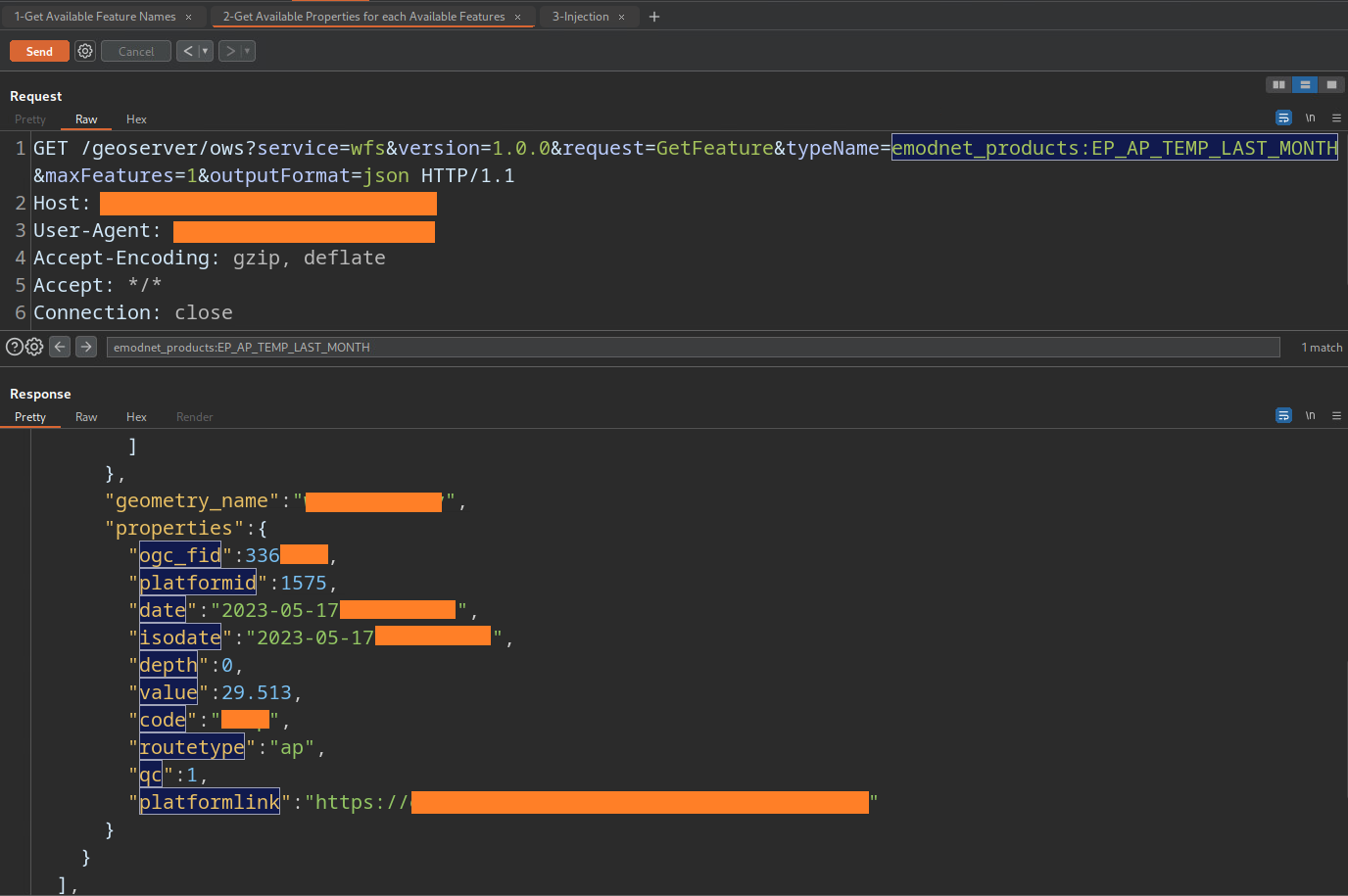This screenshot has width=1348, height=896.
Task: Open Repeater settings gear next to Send
Action: (x=85, y=51)
